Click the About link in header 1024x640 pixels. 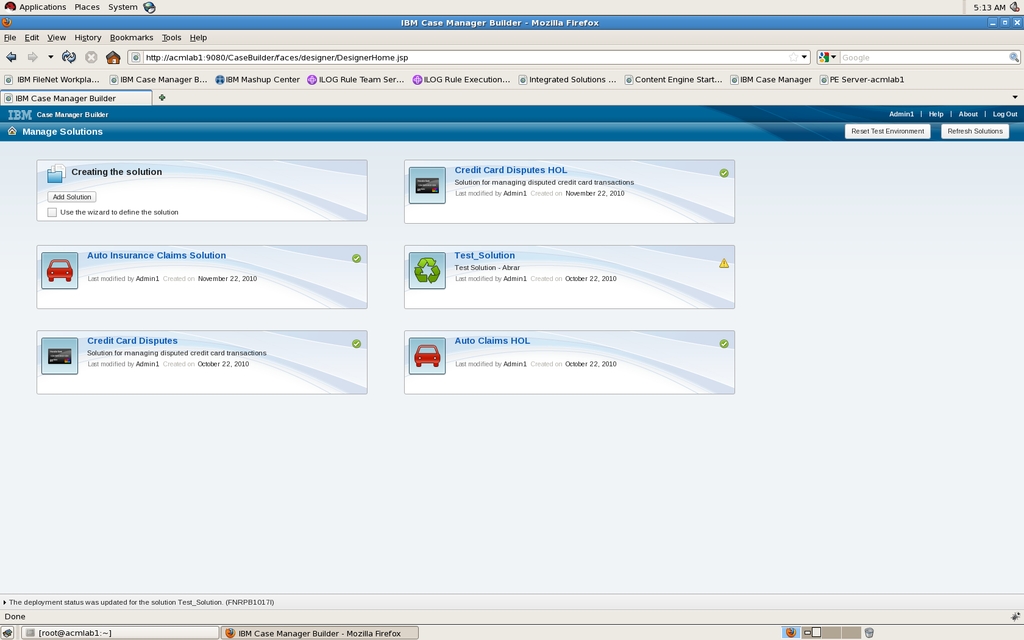click(x=968, y=114)
